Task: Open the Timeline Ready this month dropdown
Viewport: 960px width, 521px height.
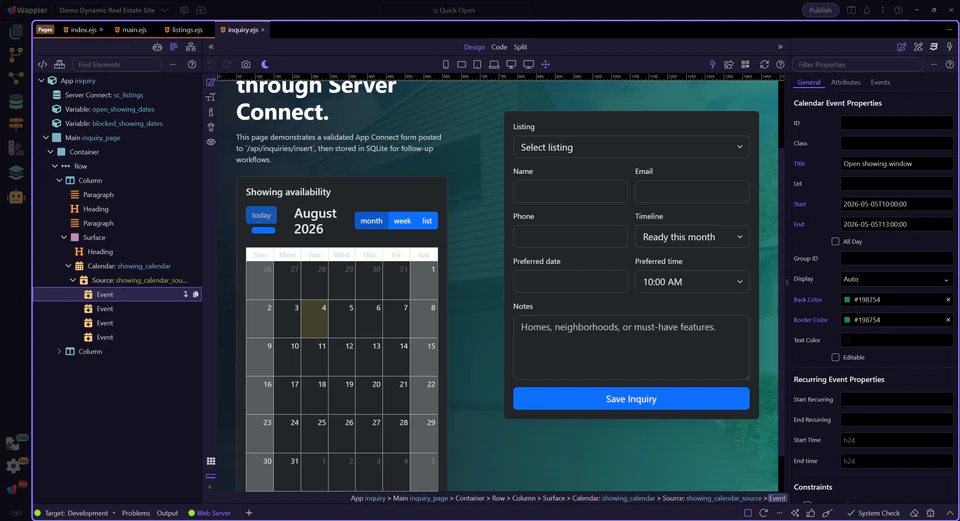Action: point(692,237)
